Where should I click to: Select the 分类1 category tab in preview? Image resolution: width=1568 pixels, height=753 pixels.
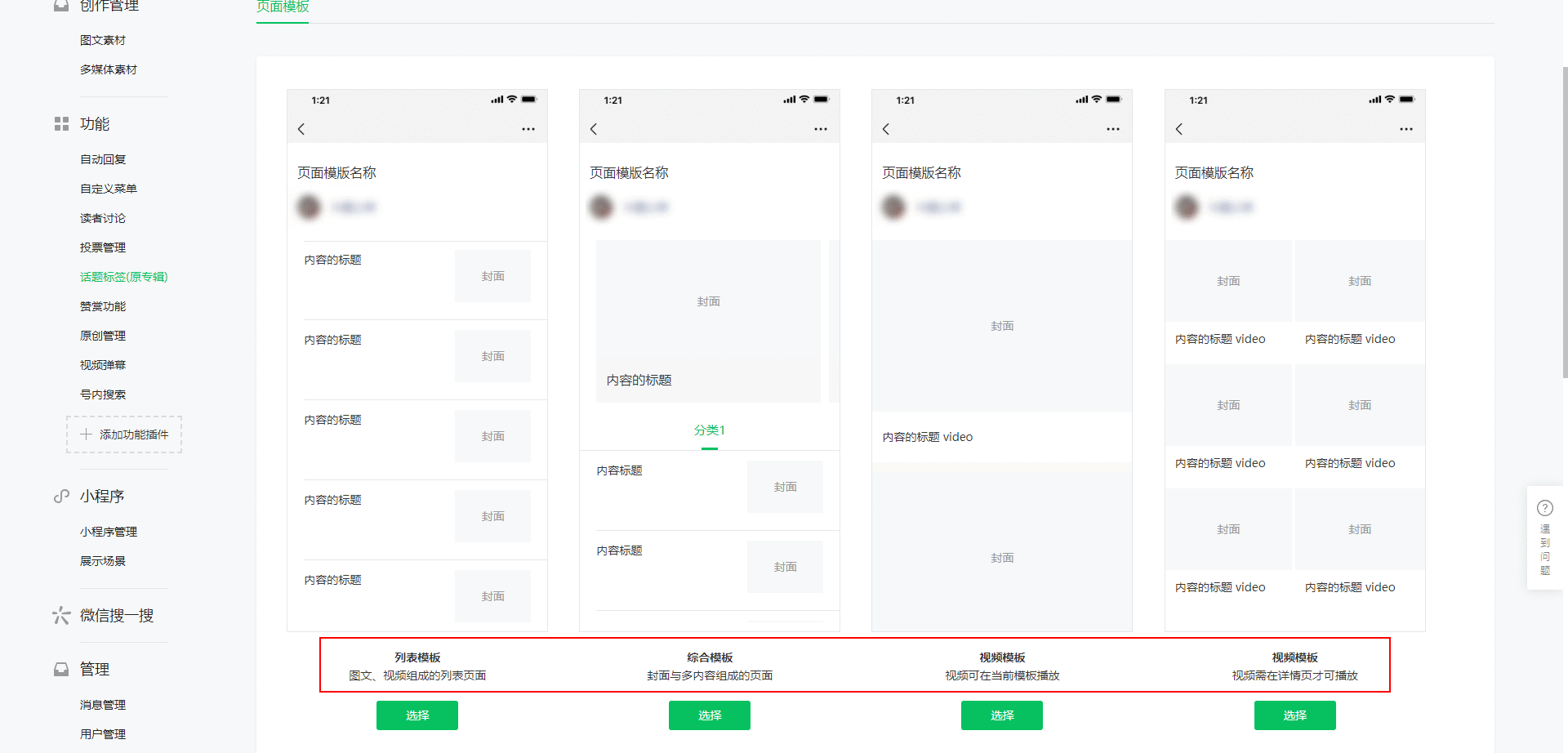pos(709,430)
